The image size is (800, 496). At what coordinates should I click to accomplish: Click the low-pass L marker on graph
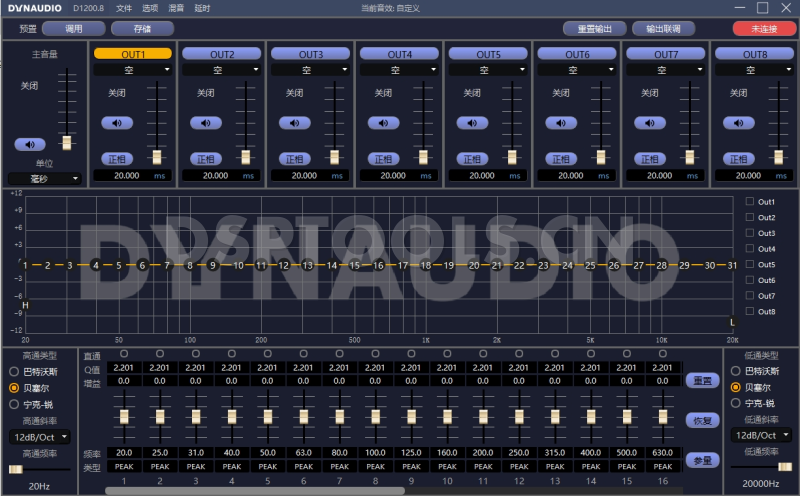(732, 323)
